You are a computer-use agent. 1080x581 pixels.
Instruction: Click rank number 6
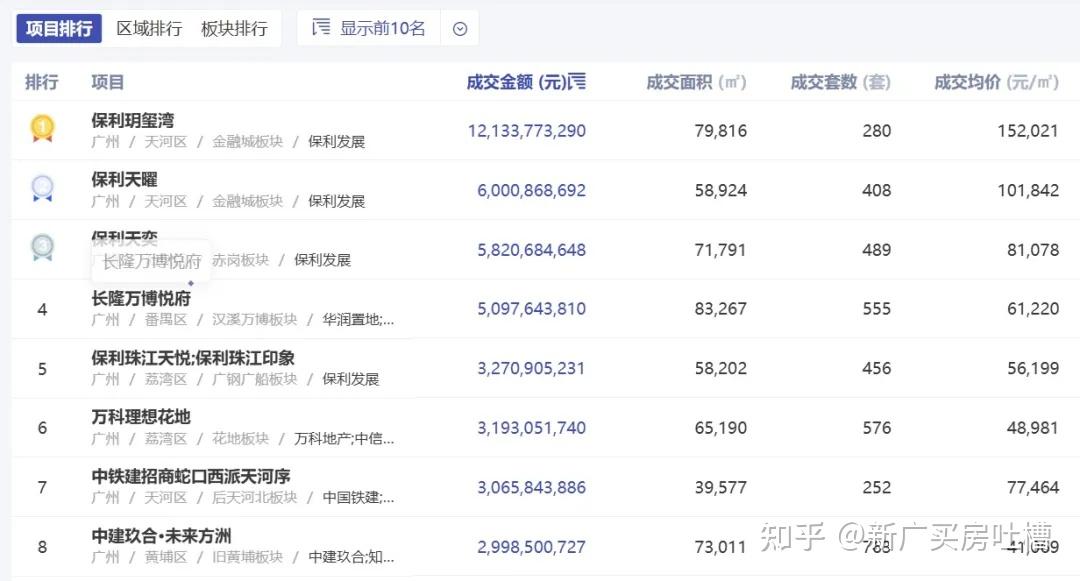coord(42,428)
